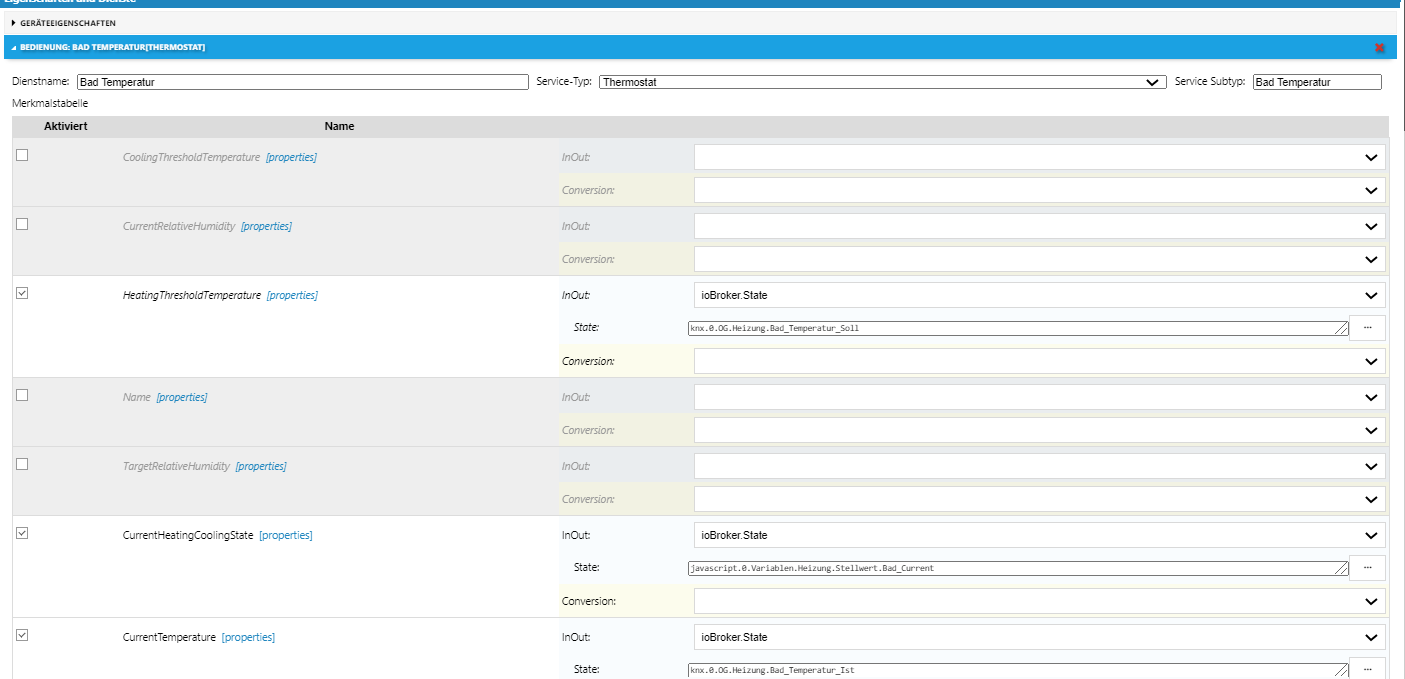The width and height of the screenshot is (1405, 679).
Task: Open InOut dropdown for CurrentHeatingCoolingState
Action: [1040, 535]
